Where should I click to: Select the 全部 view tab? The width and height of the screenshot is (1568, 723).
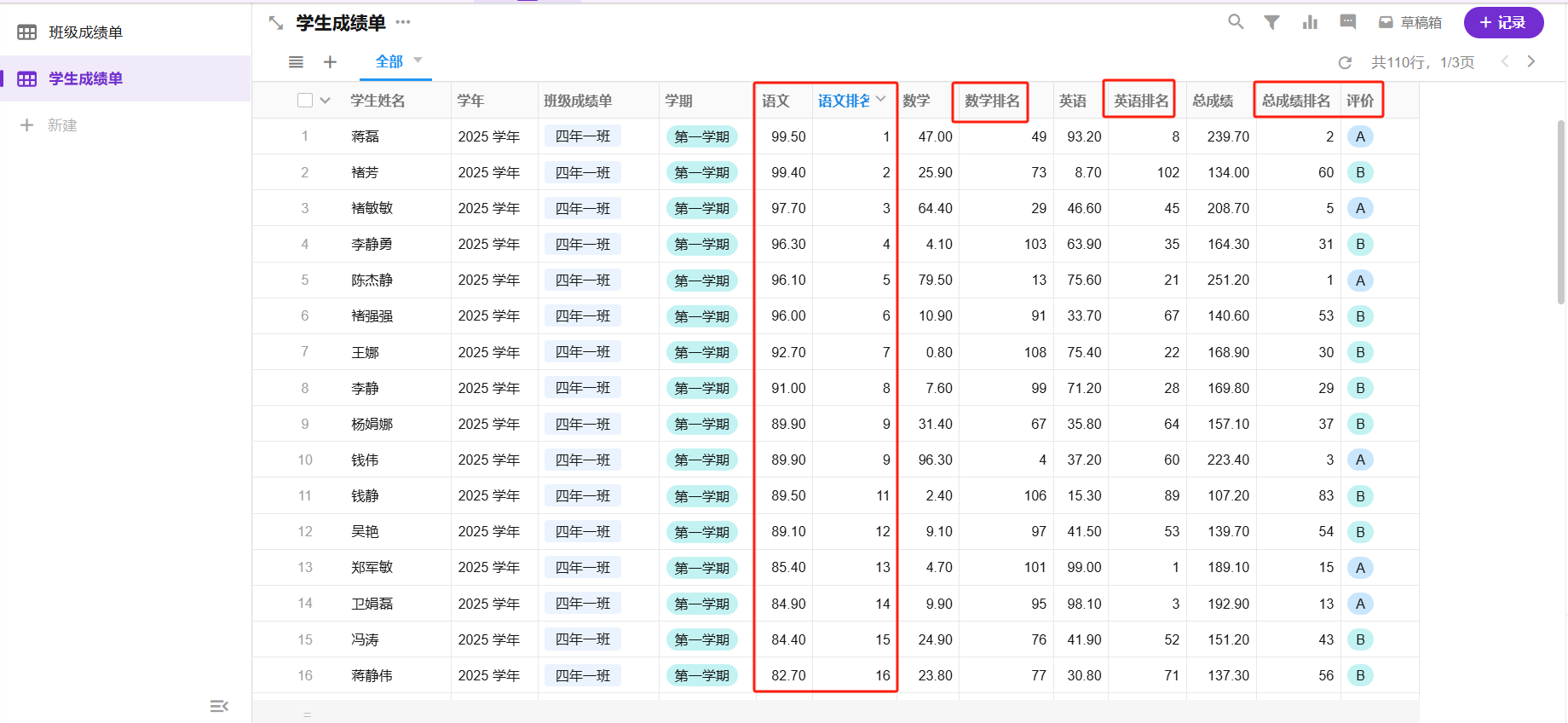pyautogui.click(x=389, y=61)
